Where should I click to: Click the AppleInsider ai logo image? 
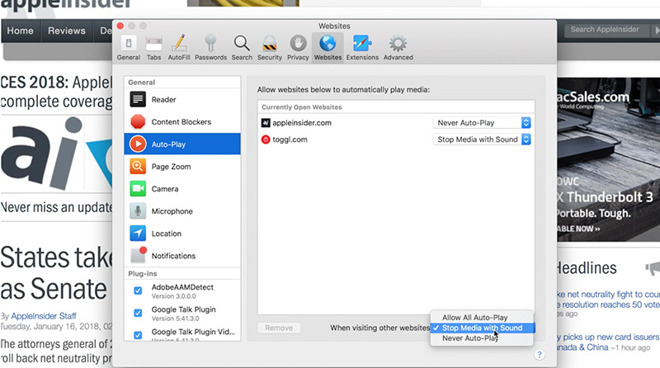tap(56, 153)
